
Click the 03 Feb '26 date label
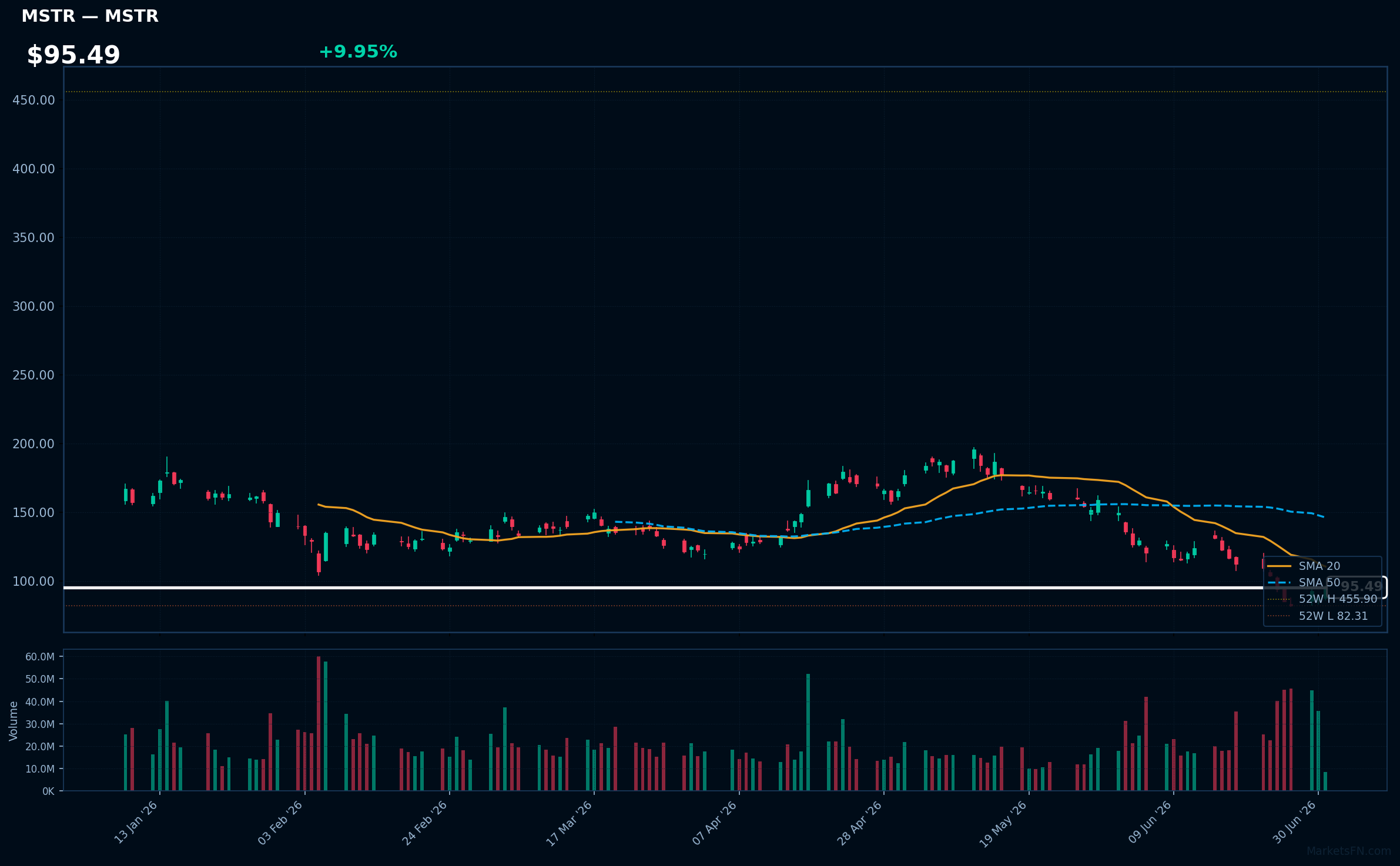click(280, 823)
